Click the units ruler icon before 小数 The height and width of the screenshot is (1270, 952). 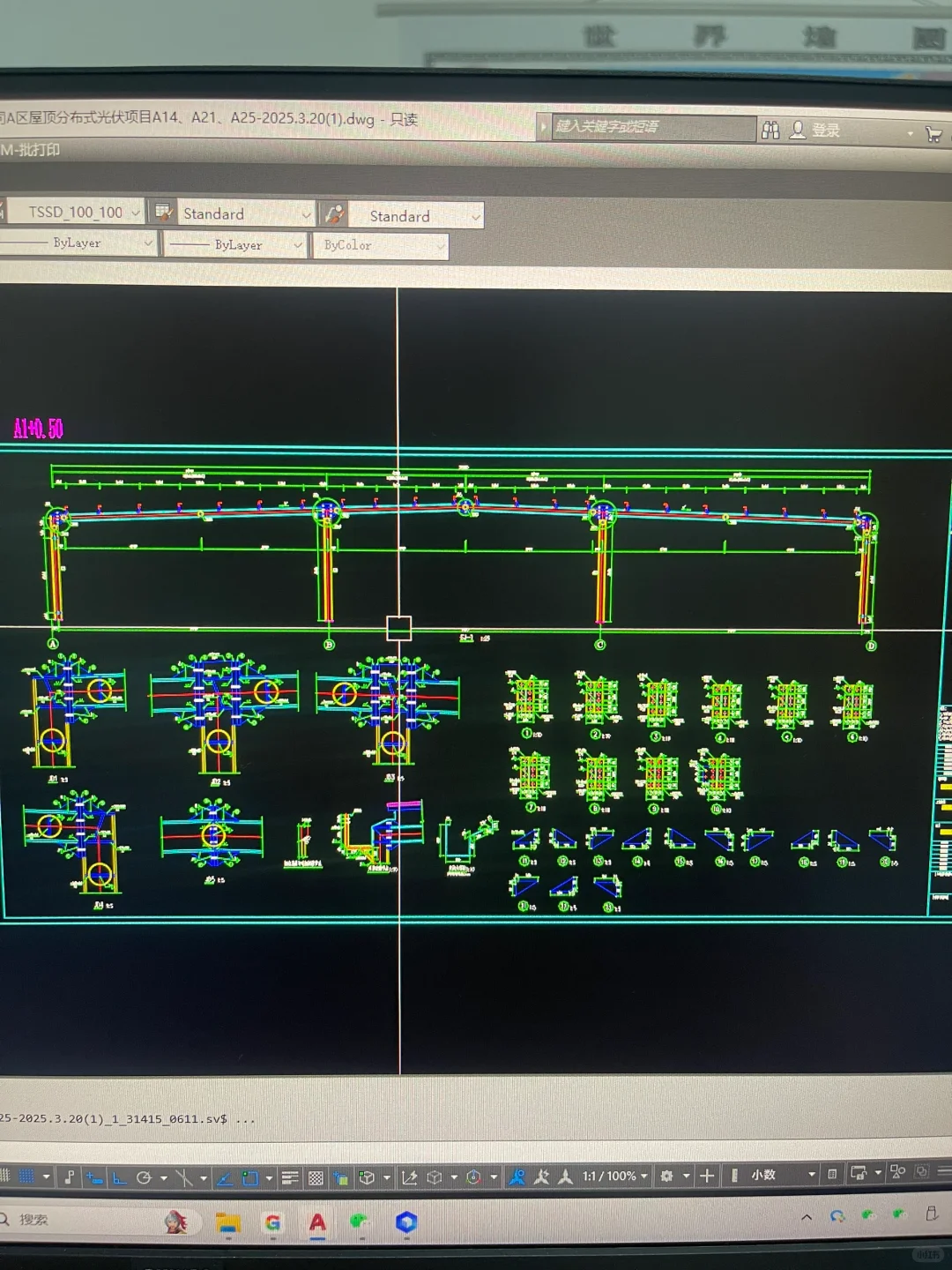click(x=734, y=1176)
